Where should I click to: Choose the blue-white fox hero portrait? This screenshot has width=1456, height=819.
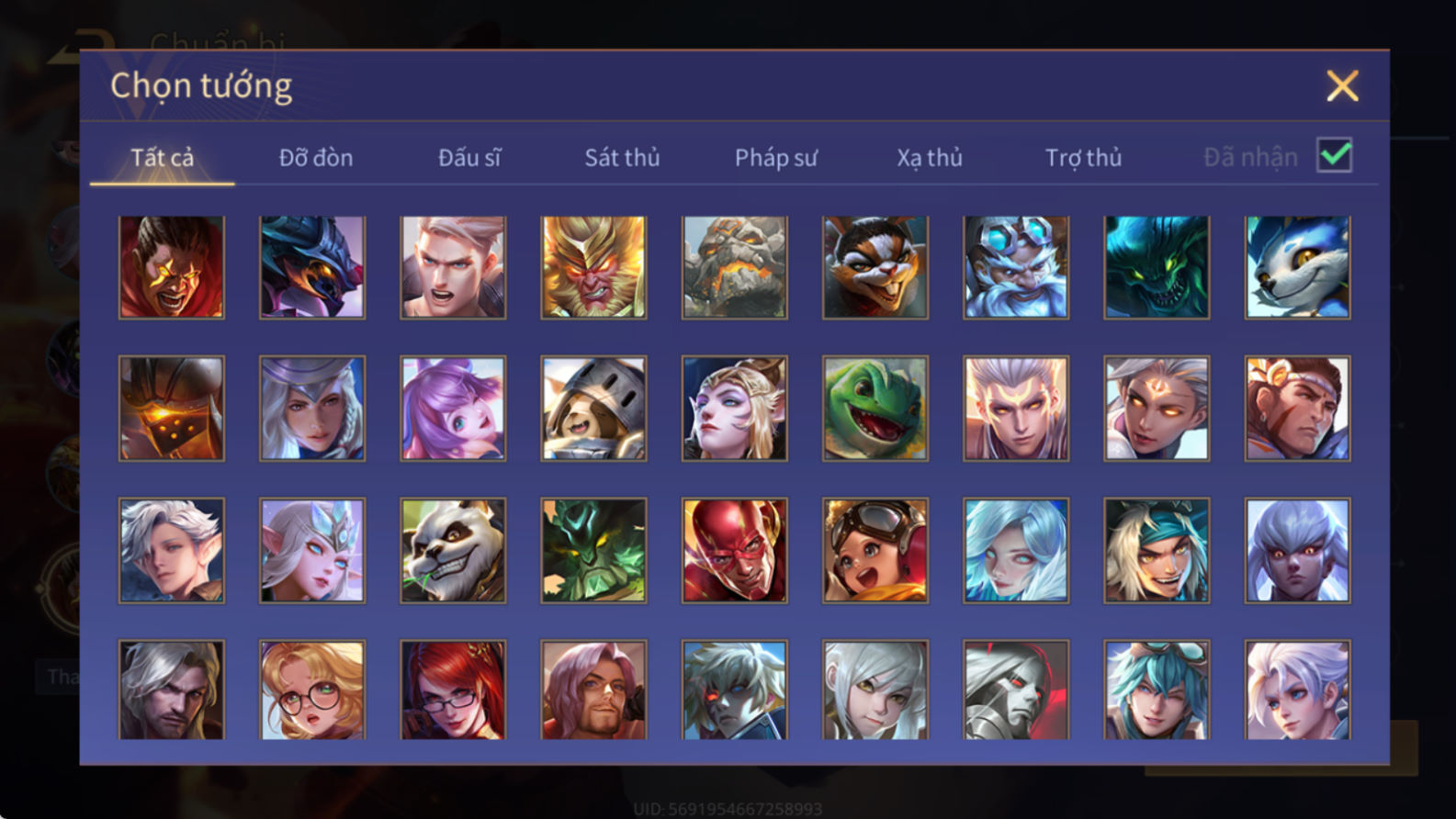click(x=1297, y=267)
